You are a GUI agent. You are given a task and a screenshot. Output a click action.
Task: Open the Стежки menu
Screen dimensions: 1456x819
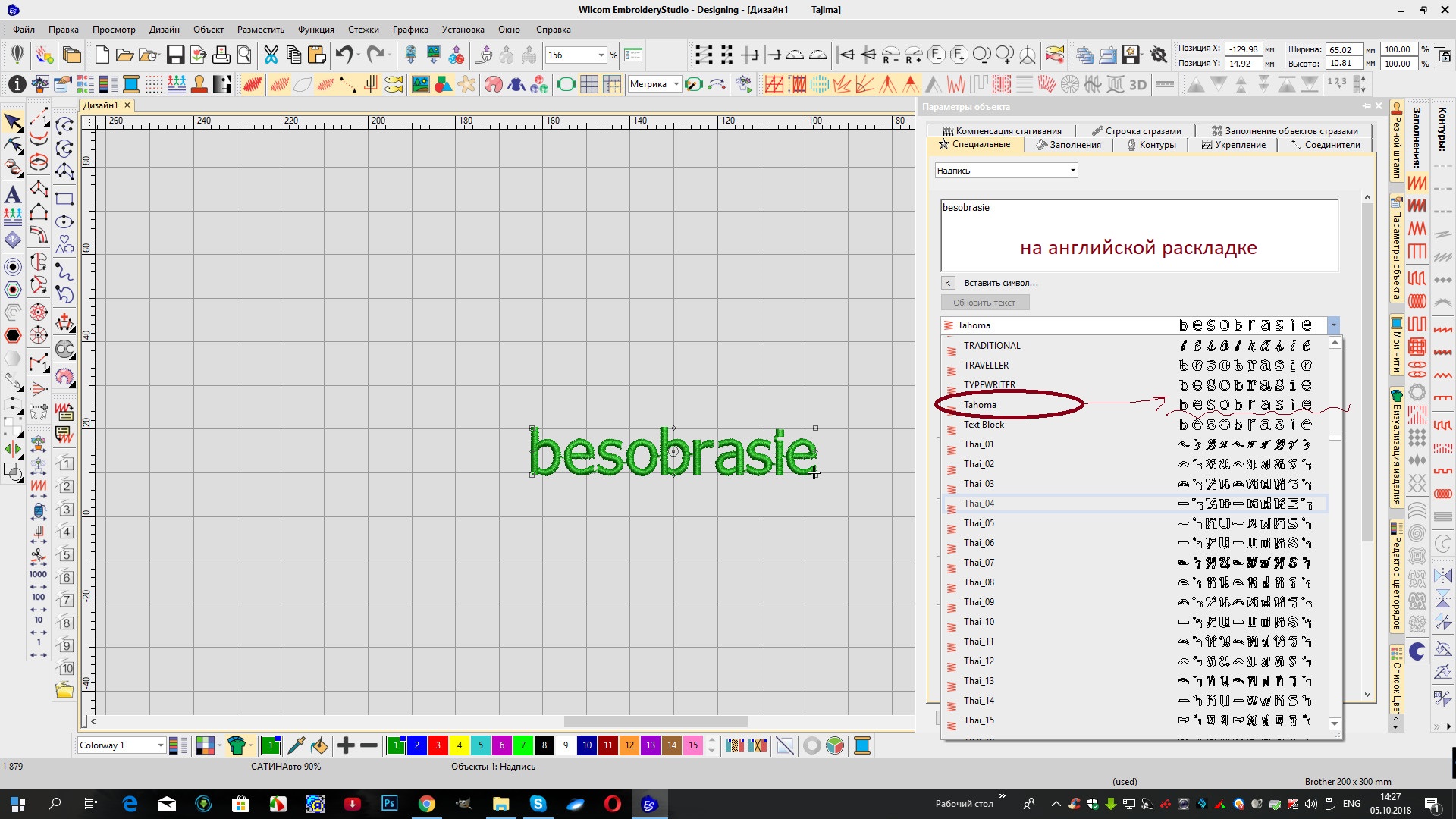coord(363,30)
